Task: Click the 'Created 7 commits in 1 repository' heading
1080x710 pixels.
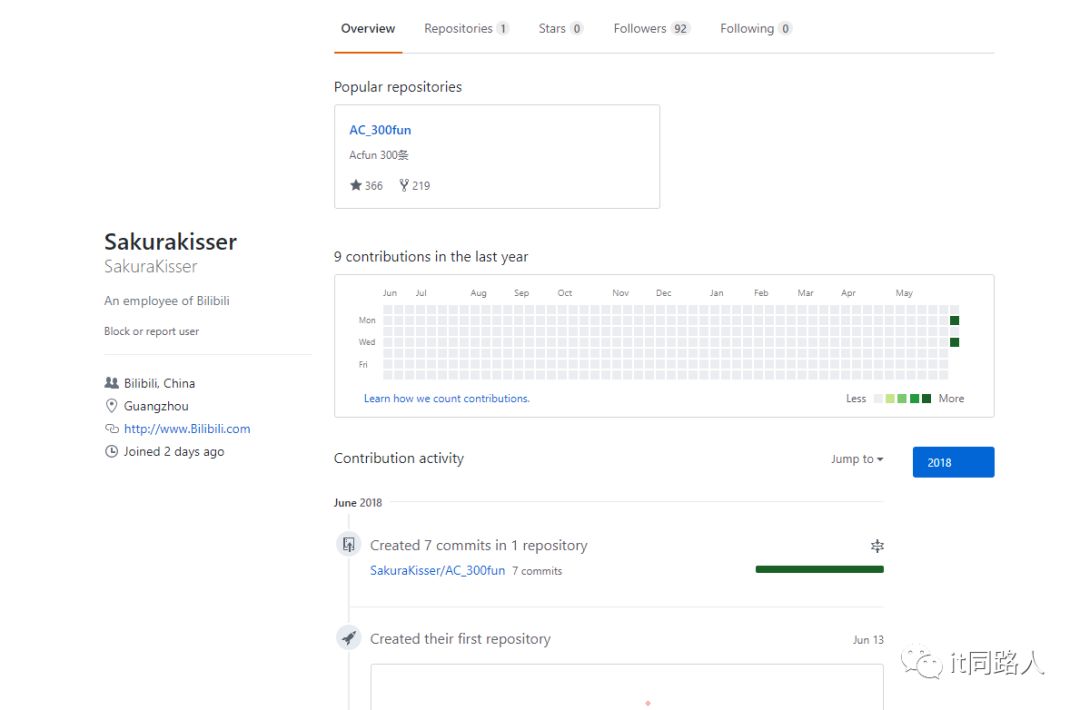Action: (479, 545)
